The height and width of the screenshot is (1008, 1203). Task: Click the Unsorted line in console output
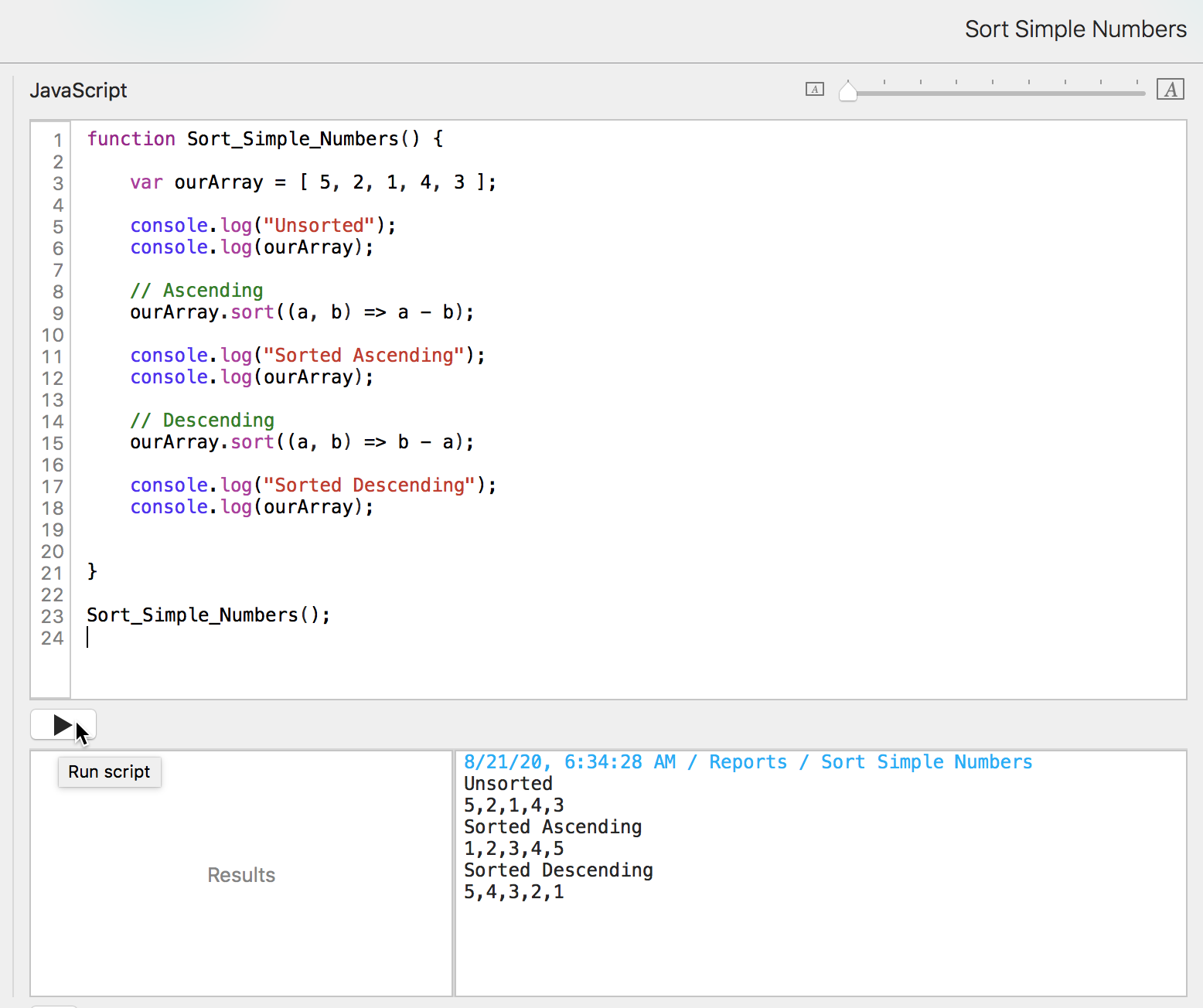[x=508, y=784]
